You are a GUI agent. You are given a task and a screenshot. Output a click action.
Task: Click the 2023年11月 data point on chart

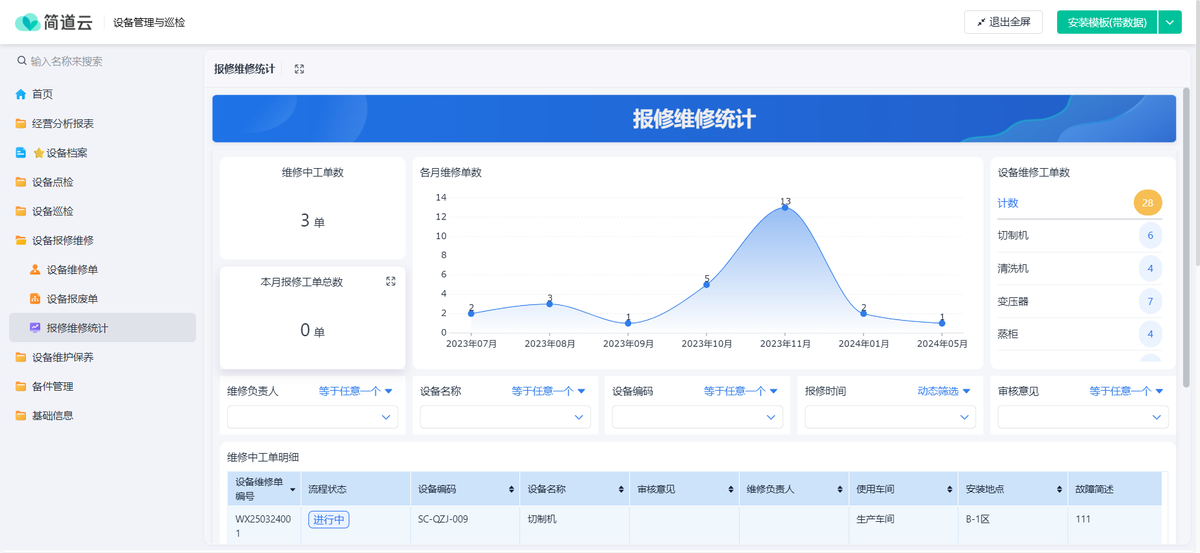pyautogui.click(x=785, y=207)
